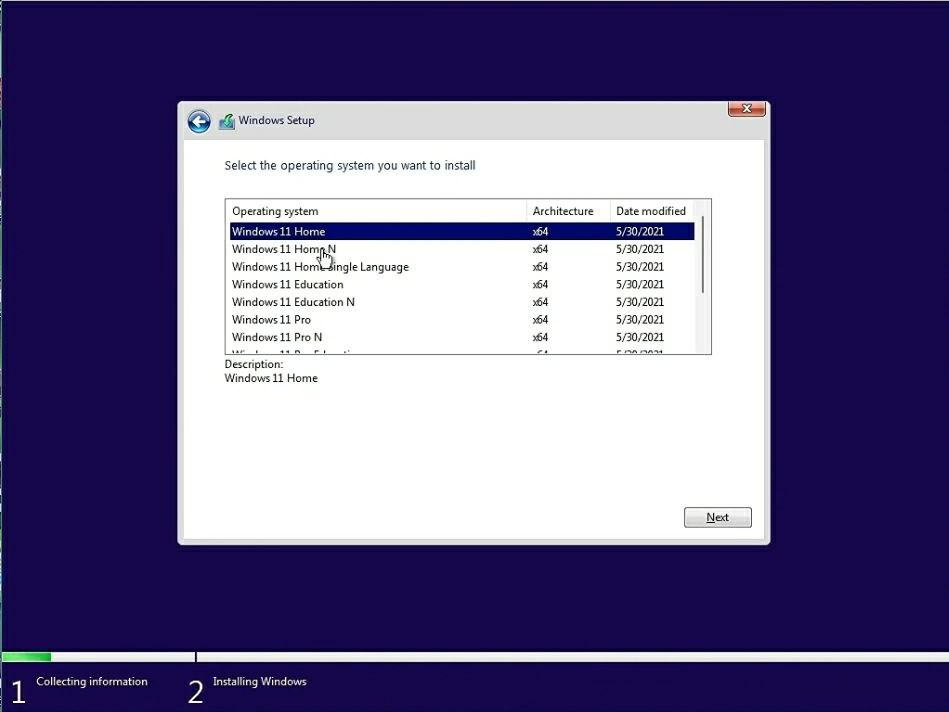Image resolution: width=949 pixels, height=712 pixels.
Task: Click x64 cell in Windows 11 Pro row
Action: (x=540, y=319)
